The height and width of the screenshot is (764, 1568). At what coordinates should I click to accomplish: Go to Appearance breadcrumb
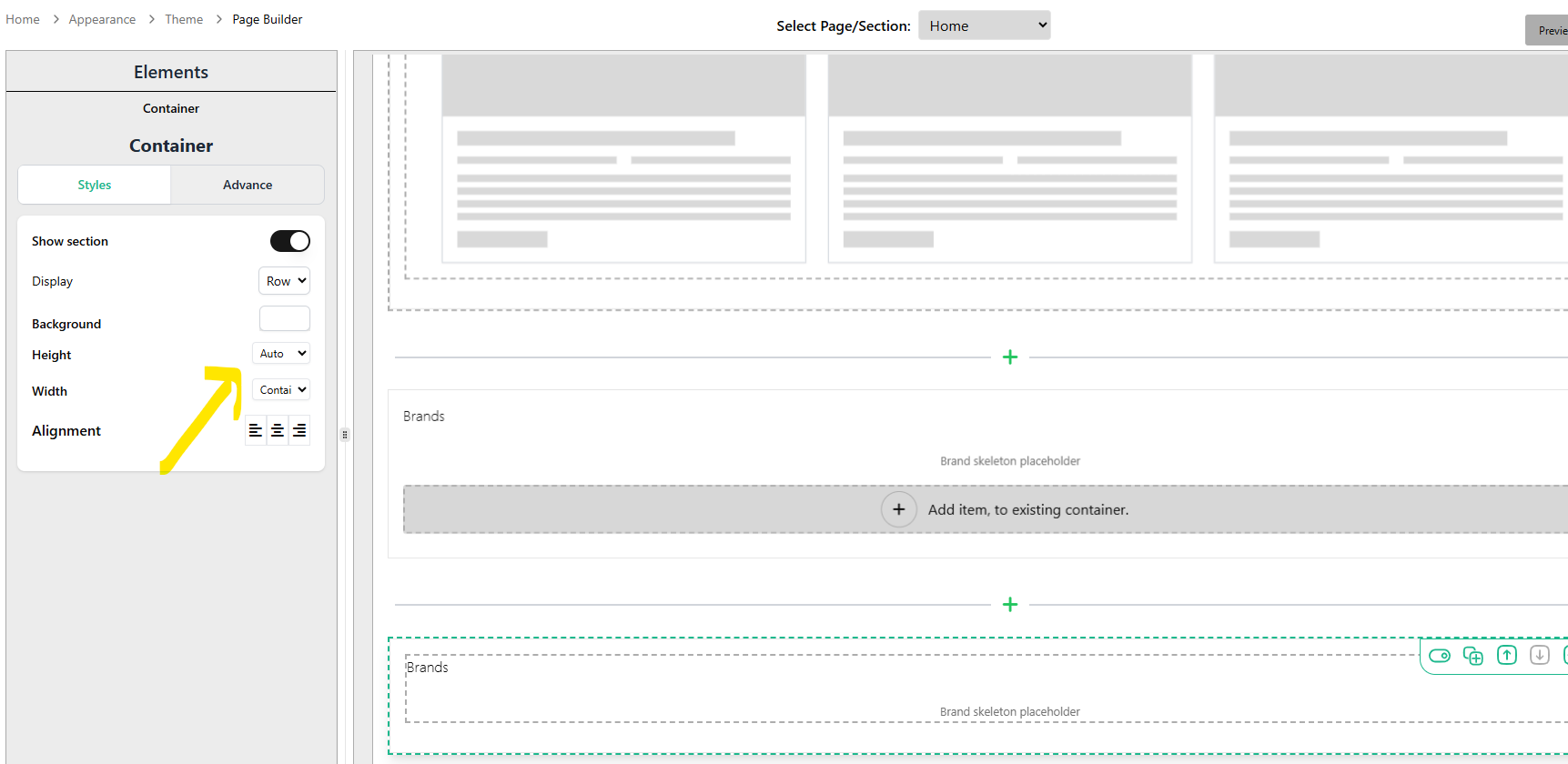102,19
